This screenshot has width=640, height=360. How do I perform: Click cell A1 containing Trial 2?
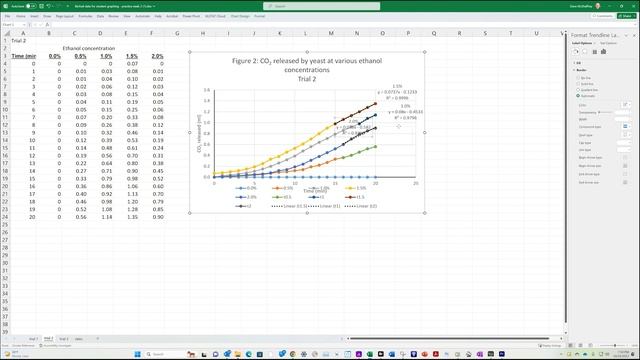tap(23, 40)
